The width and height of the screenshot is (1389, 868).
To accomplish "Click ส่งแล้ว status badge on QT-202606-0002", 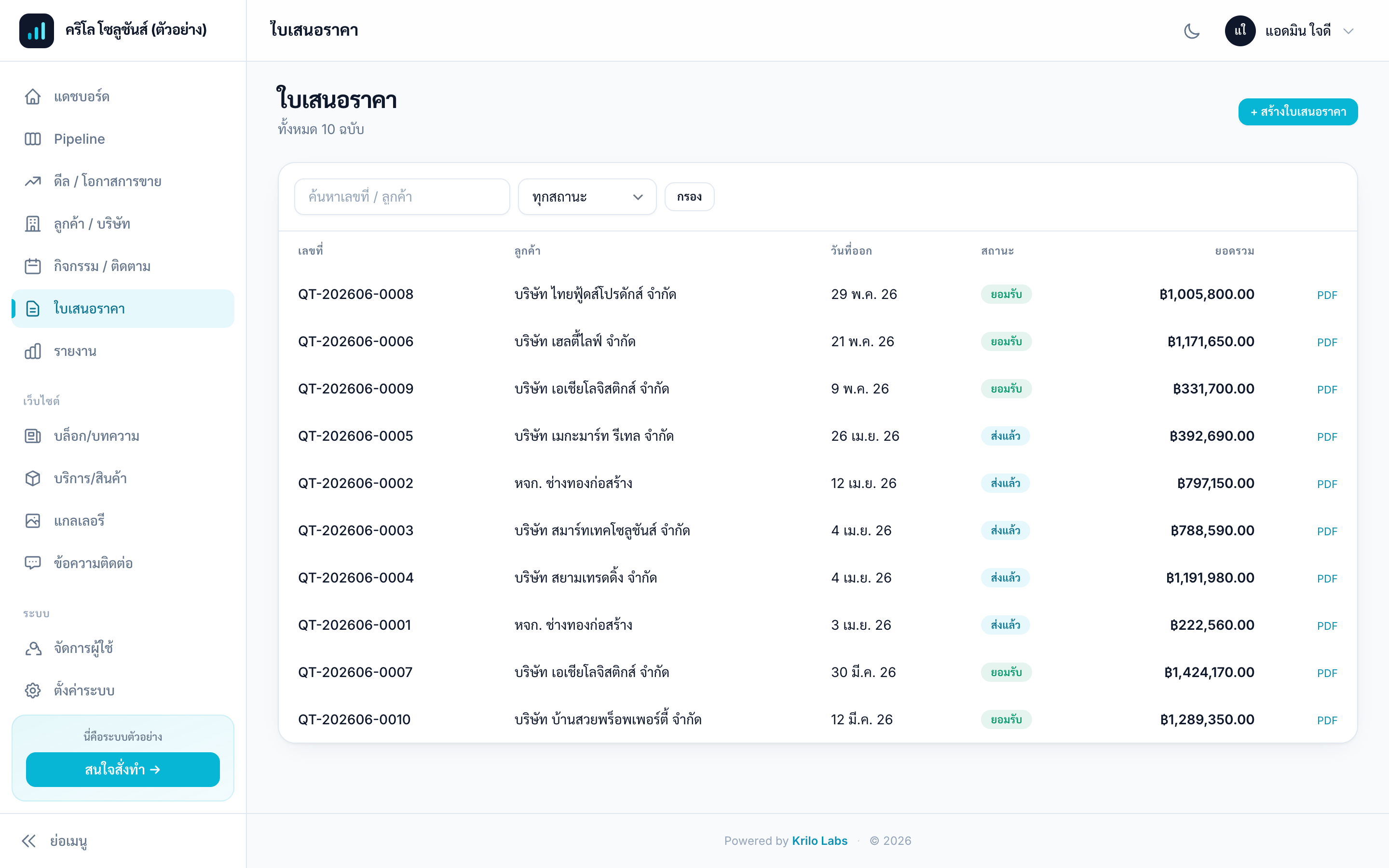I will point(1005,483).
